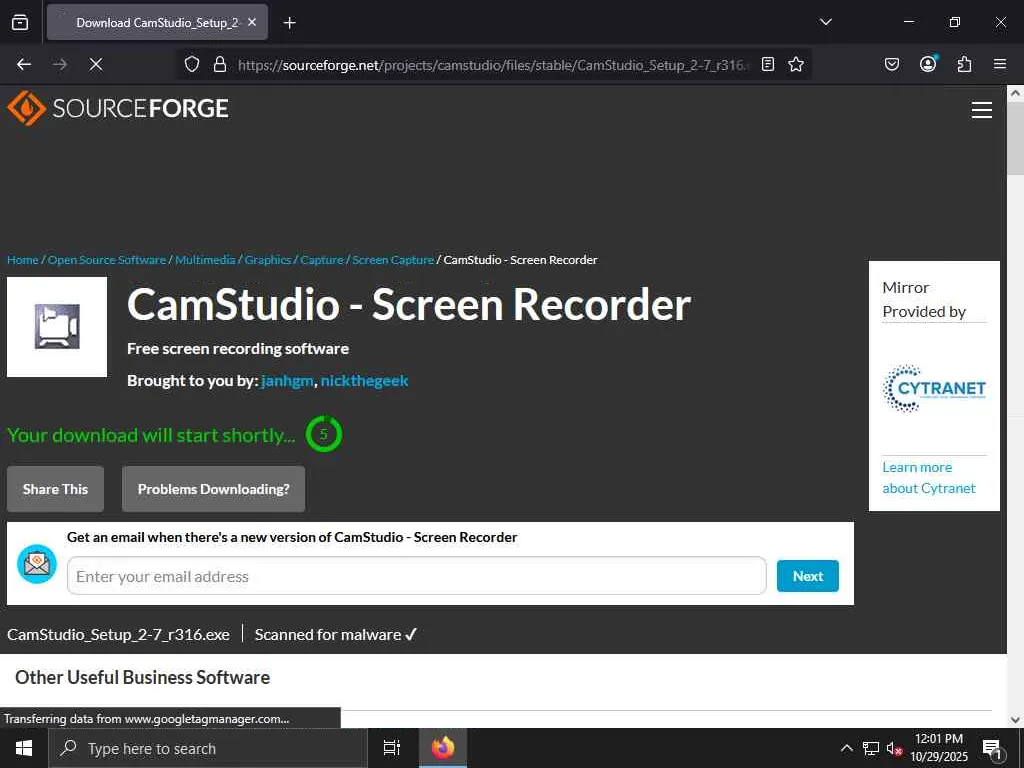Open tracking protection shield icon
Viewport: 1024px width, 768px height.
click(x=191, y=64)
